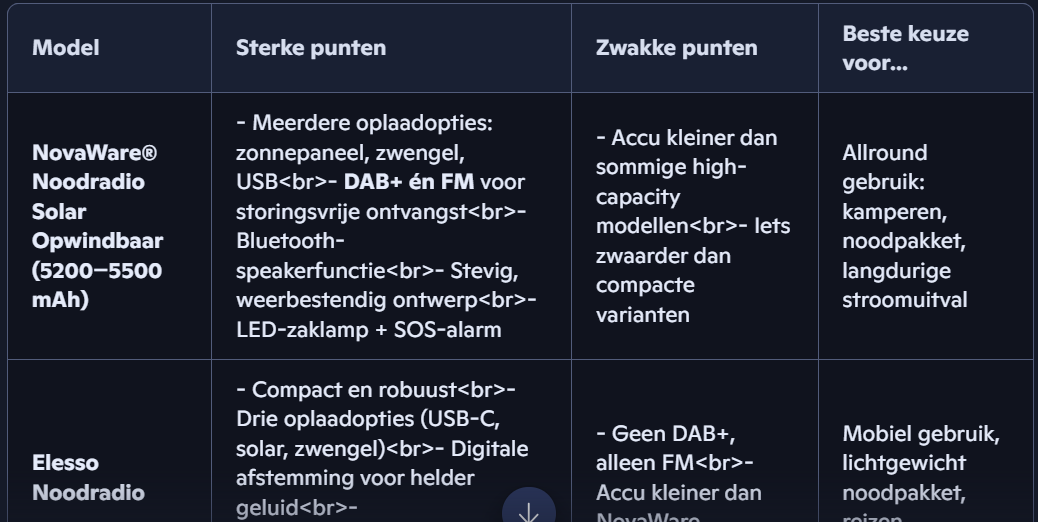Click the Drie oplaadopties (USB-C text
This screenshot has height=522, width=1038.
368,419
